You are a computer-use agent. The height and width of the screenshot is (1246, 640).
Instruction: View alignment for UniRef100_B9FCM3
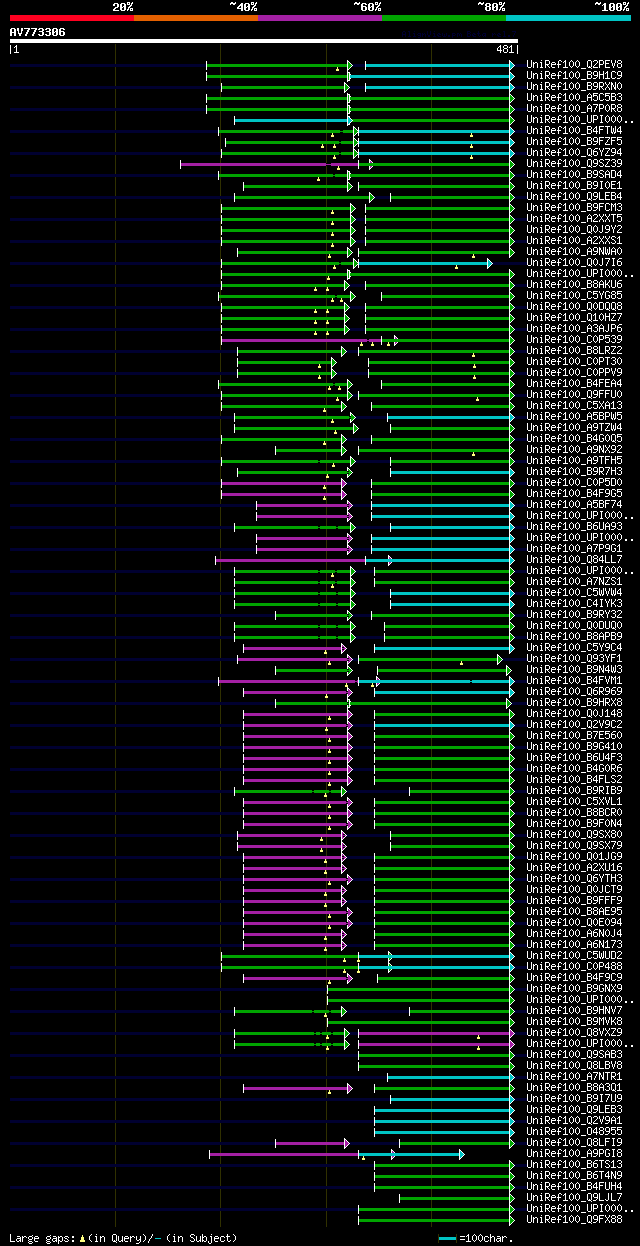pyautogui.click(x=574, y=207)
